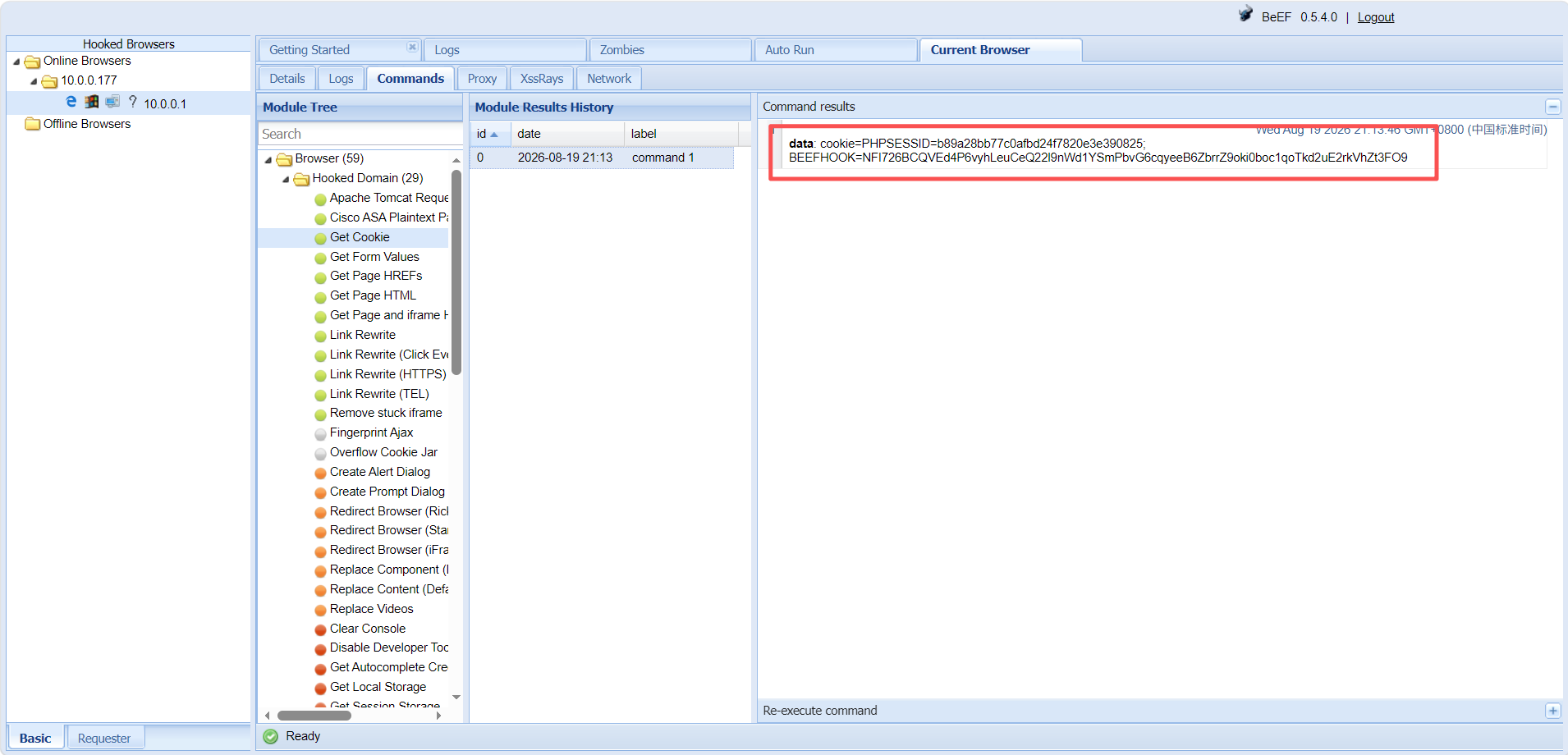This screenshot has height=755, width=1568.
Task: Click the module tree scroll up arrow
Action: tap(456, 159)
